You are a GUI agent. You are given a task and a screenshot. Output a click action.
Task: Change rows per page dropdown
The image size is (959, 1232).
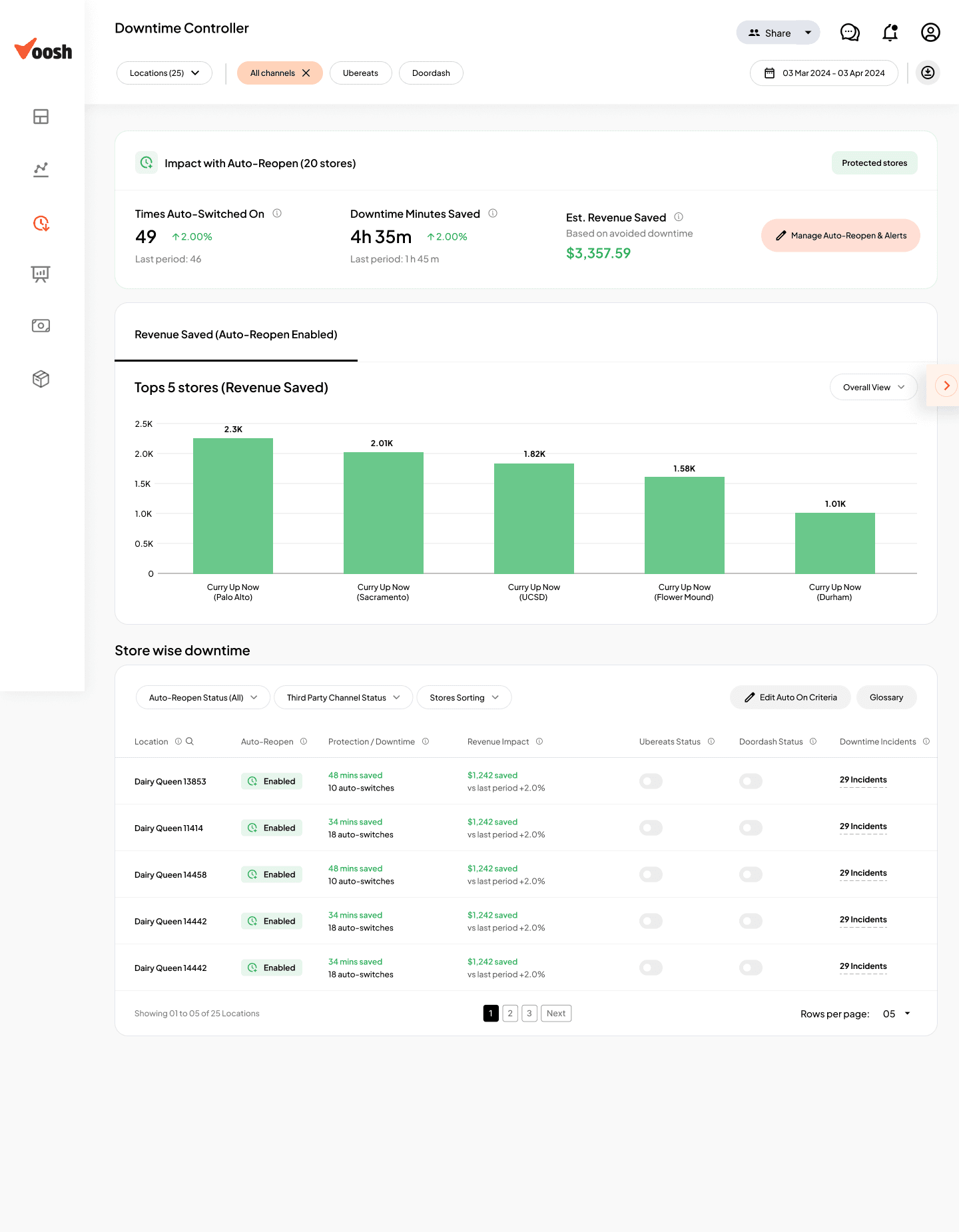(896, 1014)
